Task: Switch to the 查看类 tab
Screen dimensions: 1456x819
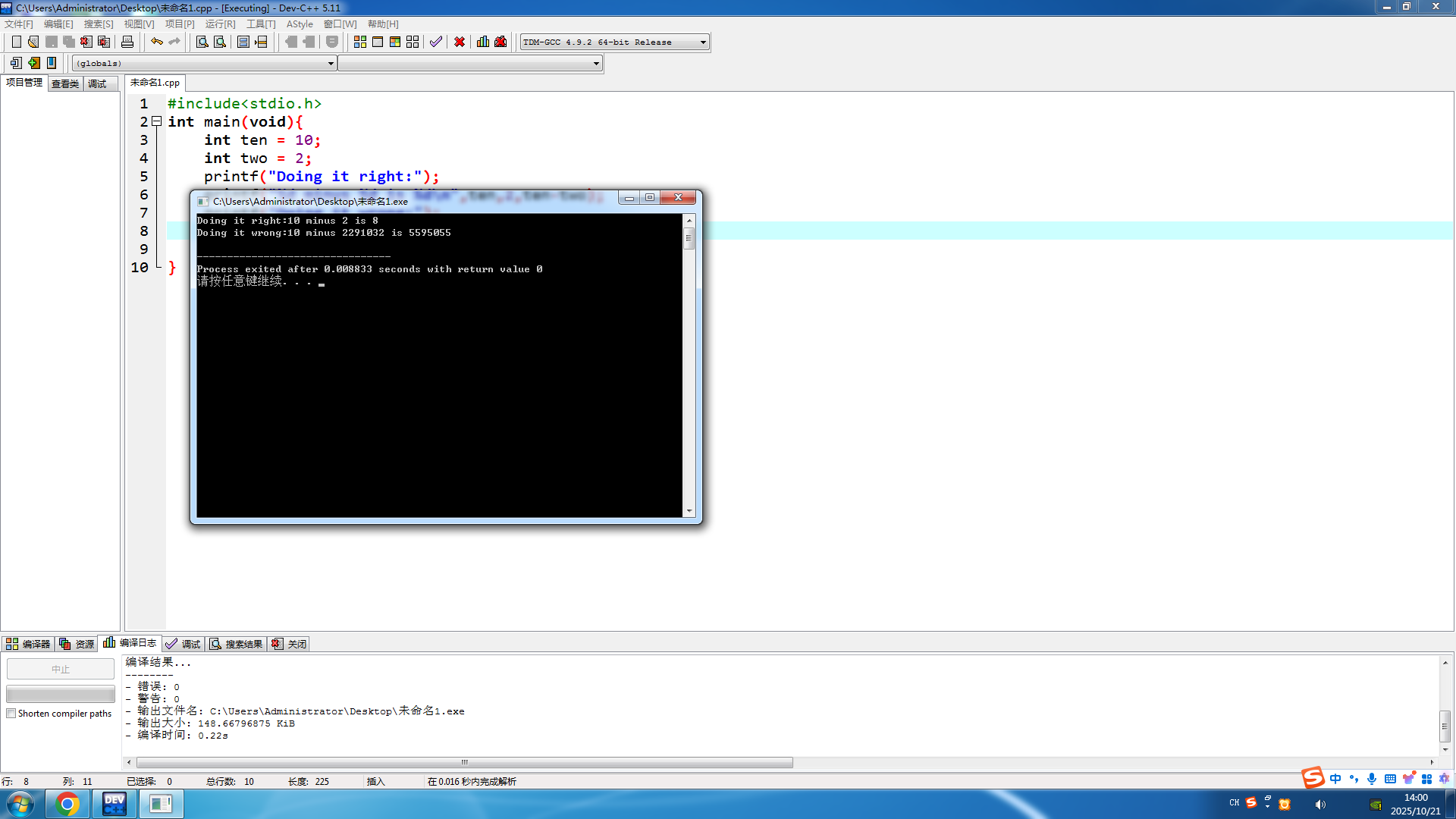Action: pos(65,83)
